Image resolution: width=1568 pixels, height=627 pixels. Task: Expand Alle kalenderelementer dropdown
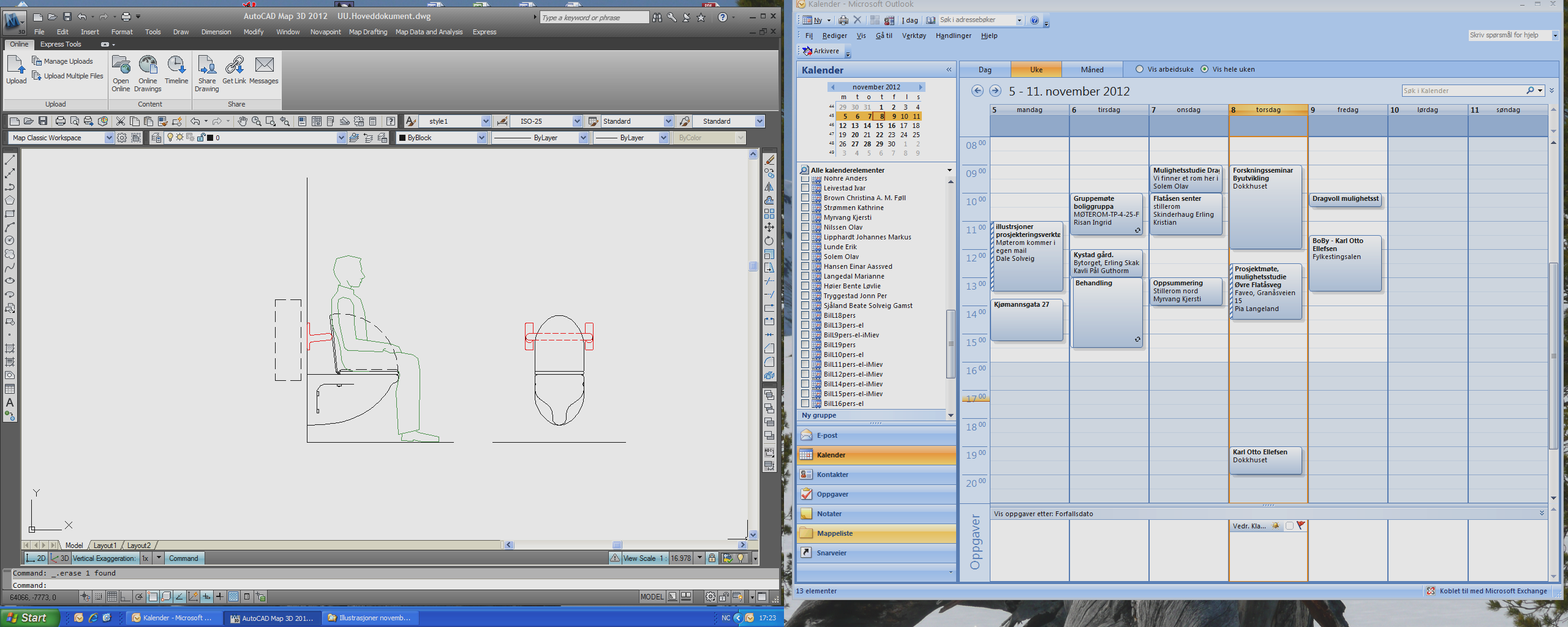[x=949, y=170]
